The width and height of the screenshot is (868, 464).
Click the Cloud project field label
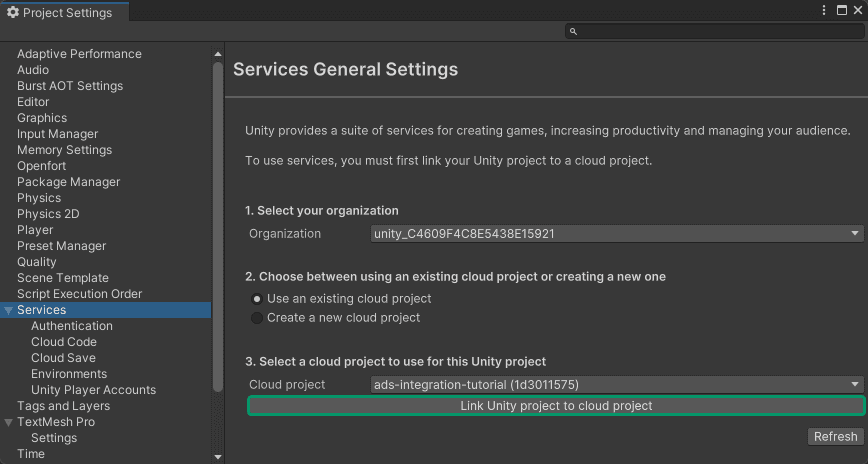pos(287,385)
